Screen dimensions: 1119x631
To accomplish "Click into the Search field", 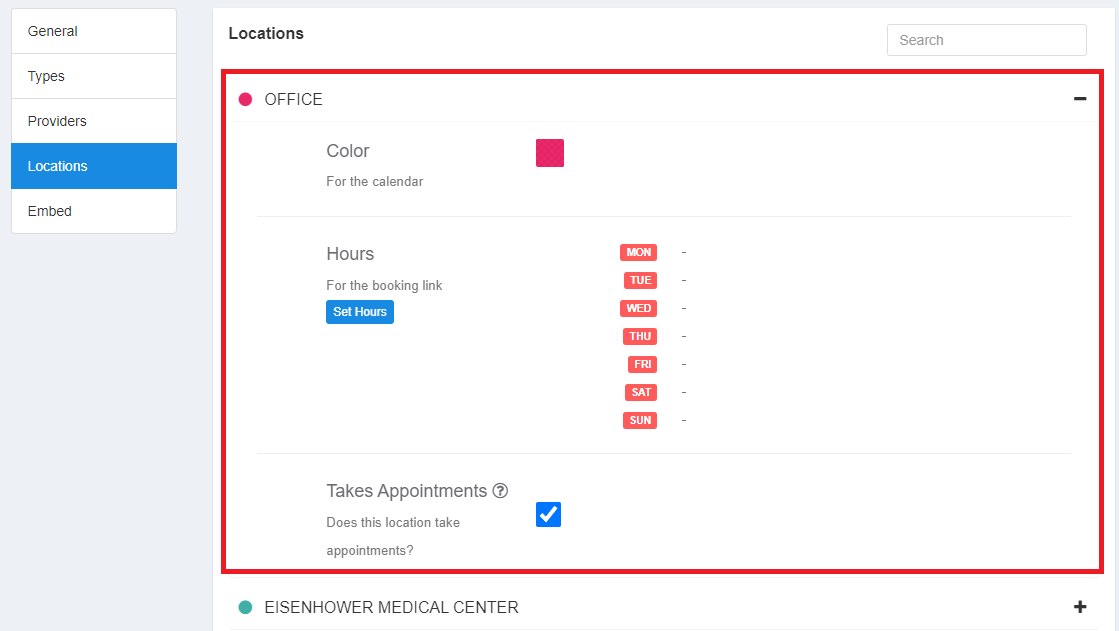I will 986,40.
